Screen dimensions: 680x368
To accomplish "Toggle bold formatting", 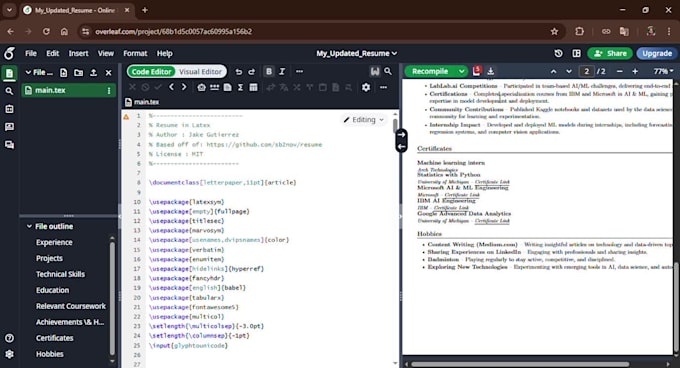I will pyautogui.click(x=269, y=72).
